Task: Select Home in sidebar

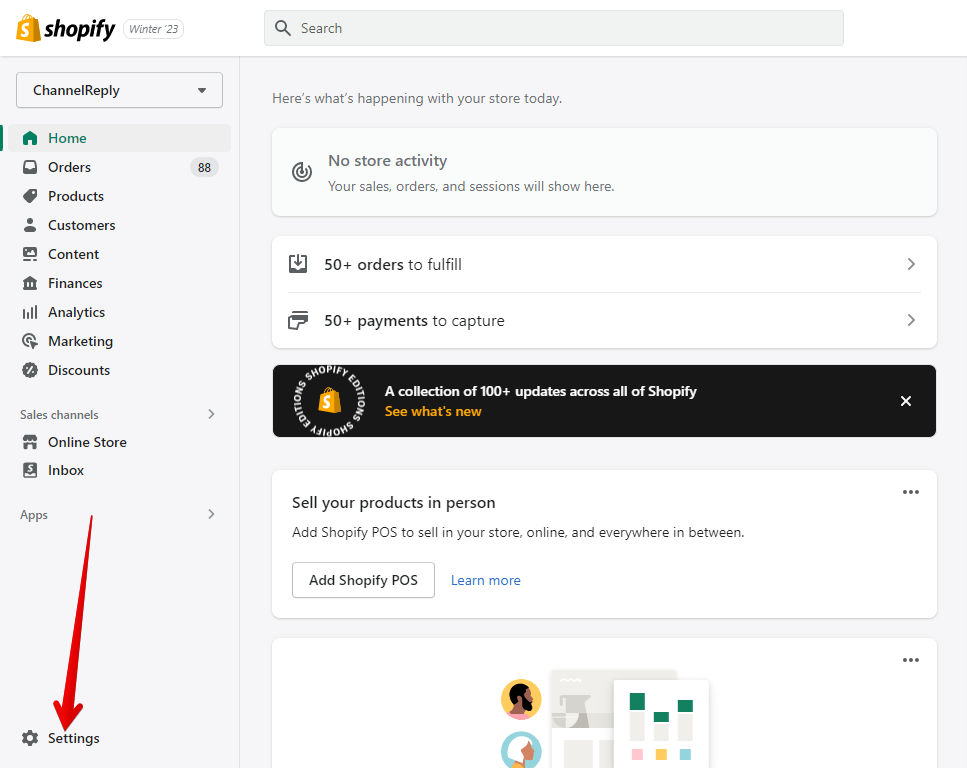Action: point(119,138)
